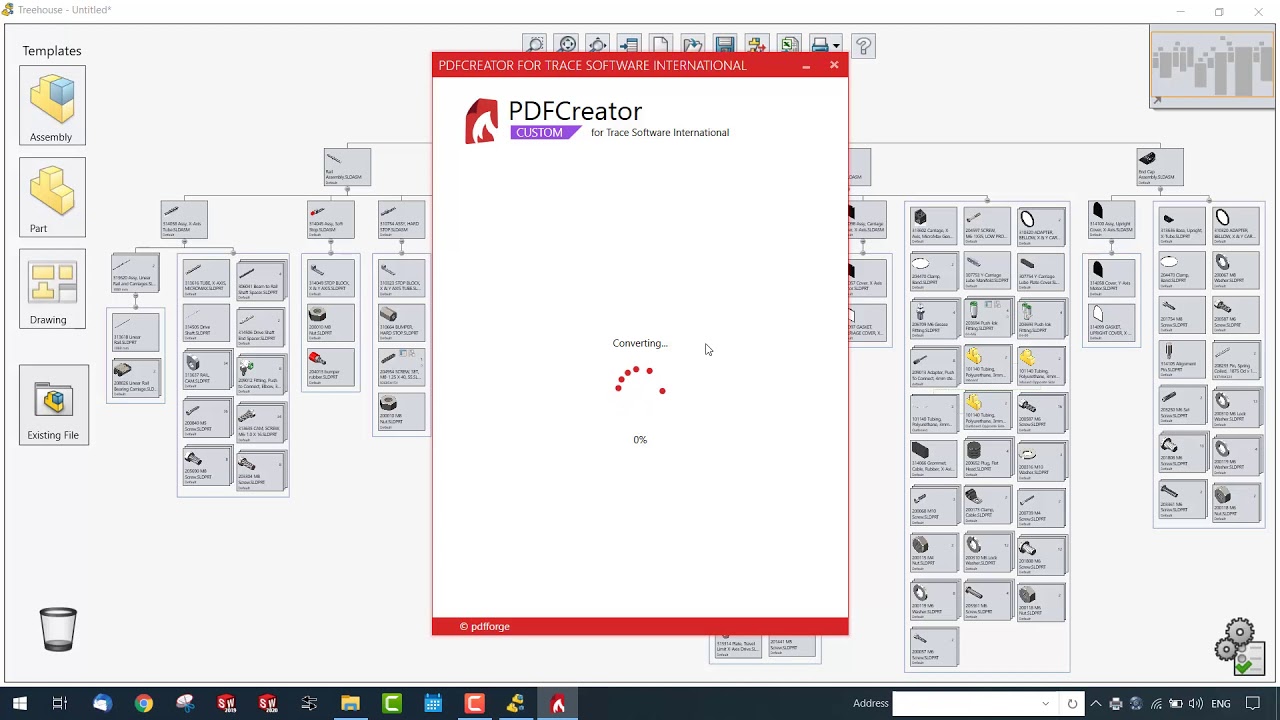
Task: Open the list view toolbar icon
Action: pos(629,45)
